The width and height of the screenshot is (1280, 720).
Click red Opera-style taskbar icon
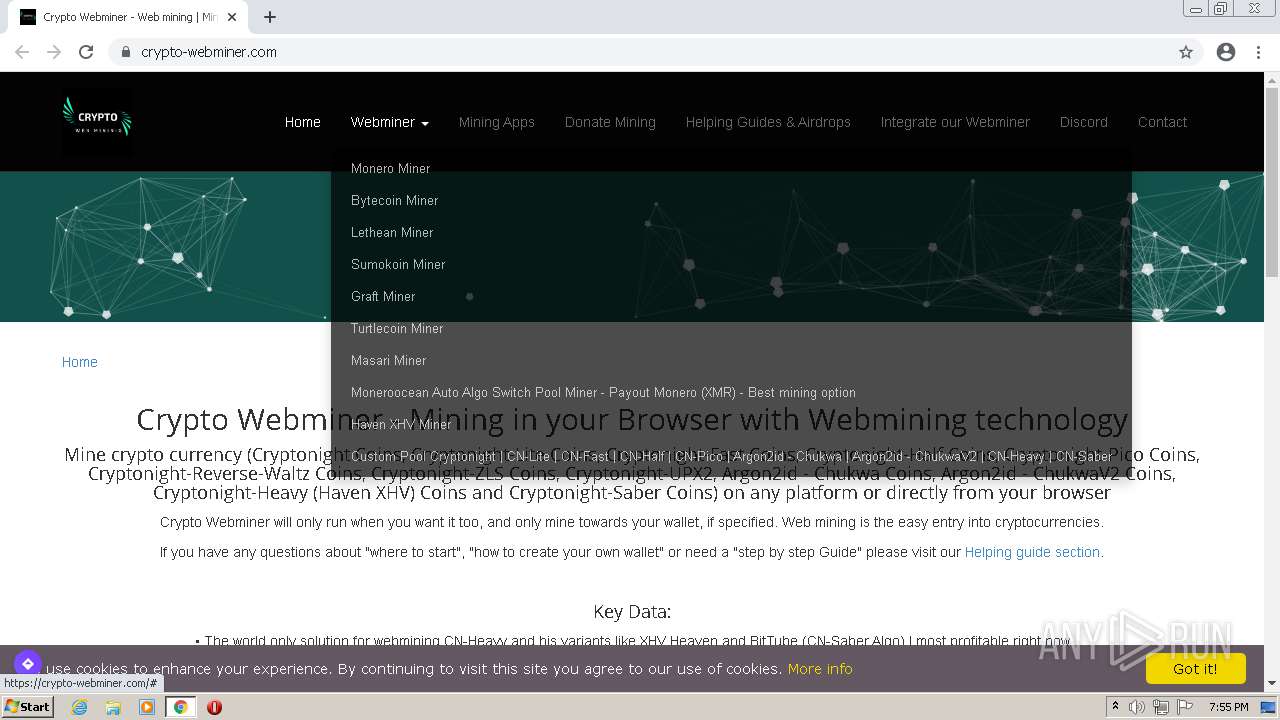214,707
